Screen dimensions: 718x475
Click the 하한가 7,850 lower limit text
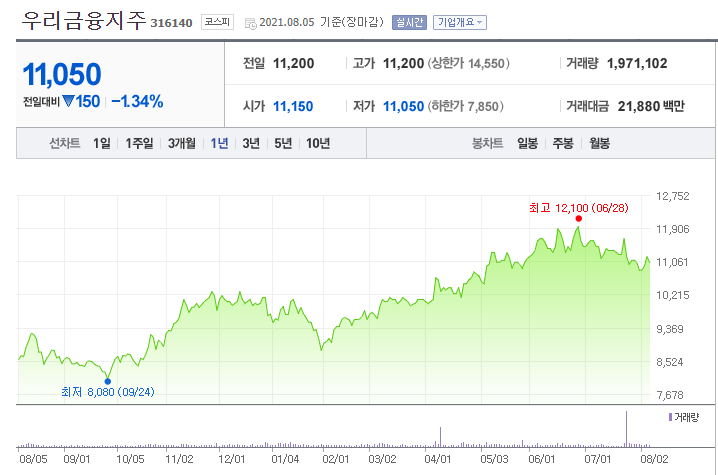[x=465, y=106]
